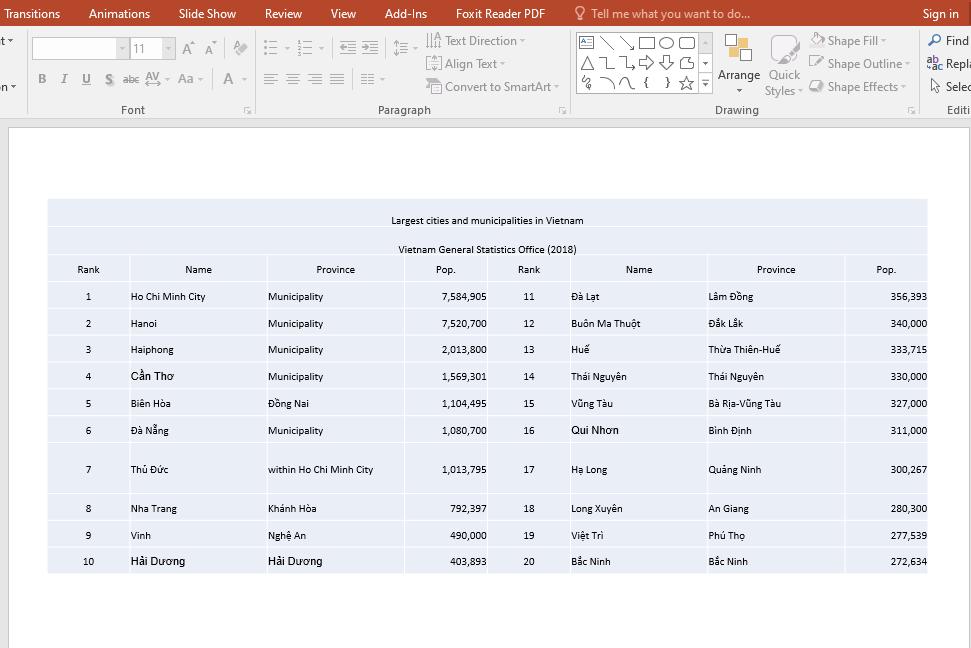Click inside the Tell me what you want to do box
971x648 pixels.
pos(670,13)
